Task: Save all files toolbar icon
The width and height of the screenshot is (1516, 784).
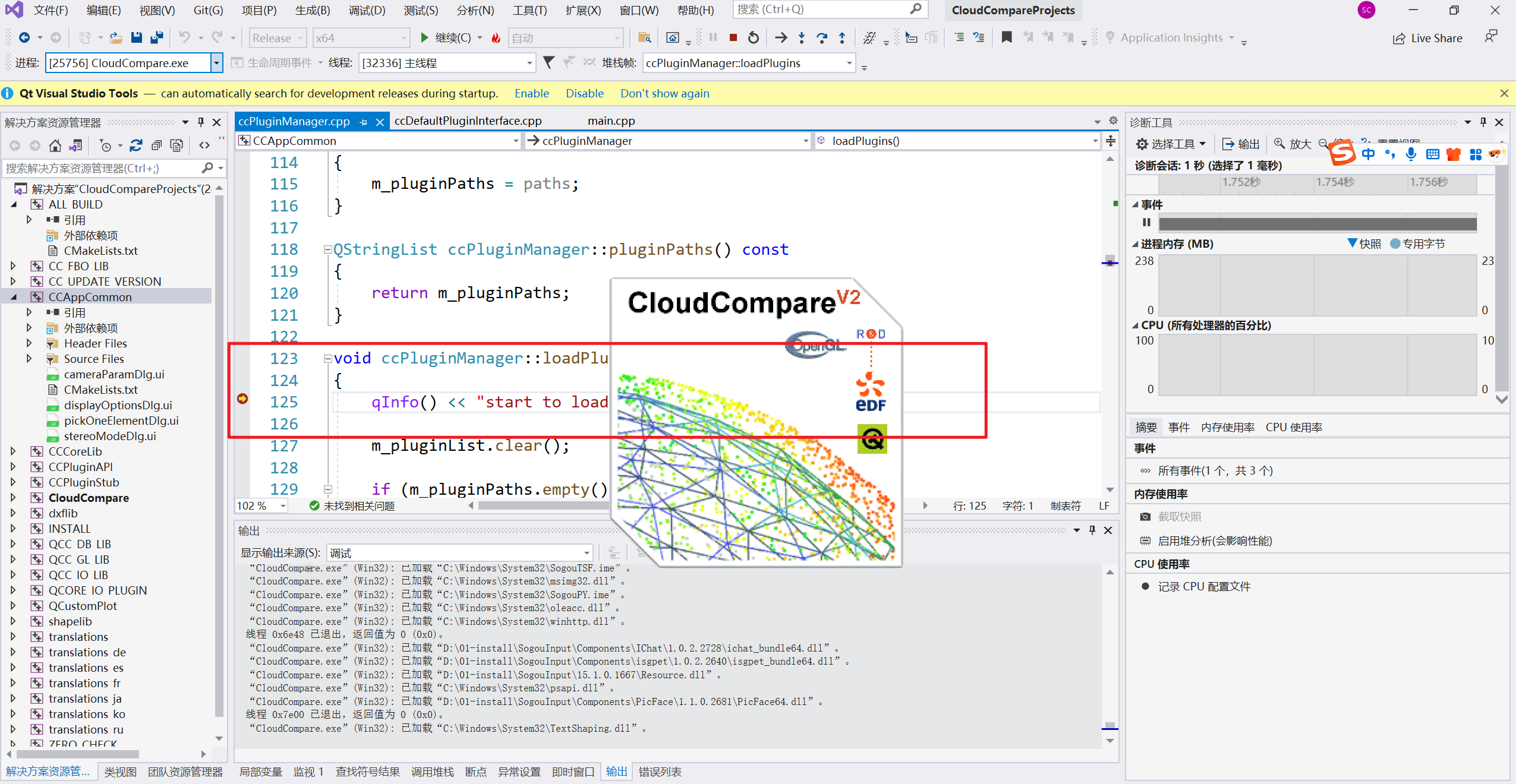Action: [157, 37]
